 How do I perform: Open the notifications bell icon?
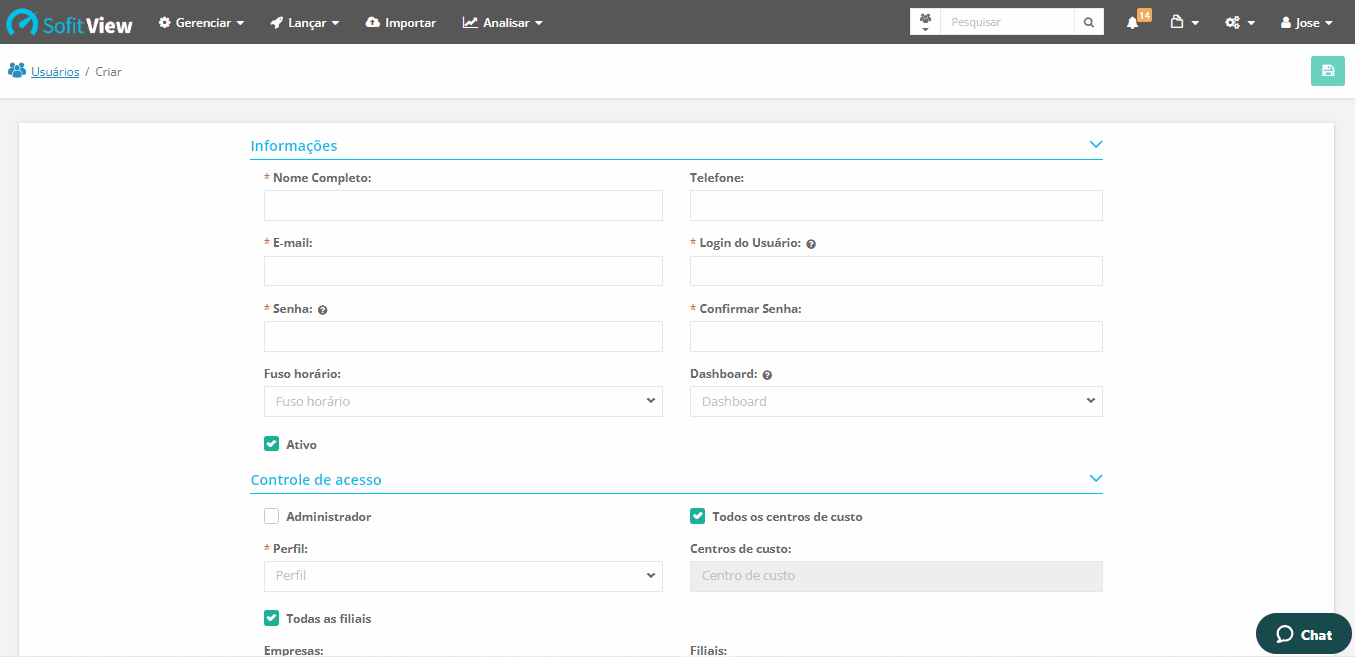[x=1132, y=22]
